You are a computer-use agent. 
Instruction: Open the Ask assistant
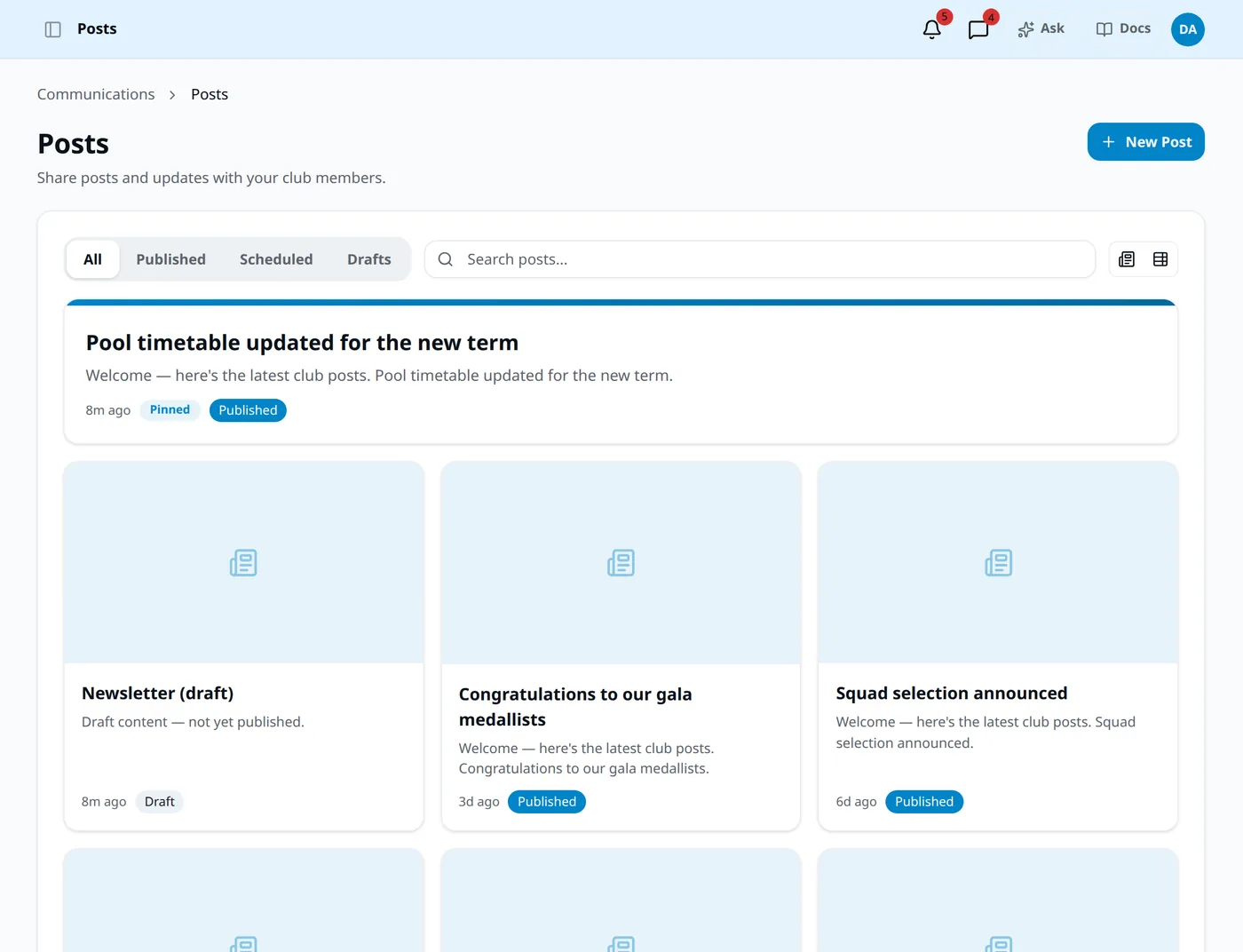pyautogui.click(x=1041, y=28)
